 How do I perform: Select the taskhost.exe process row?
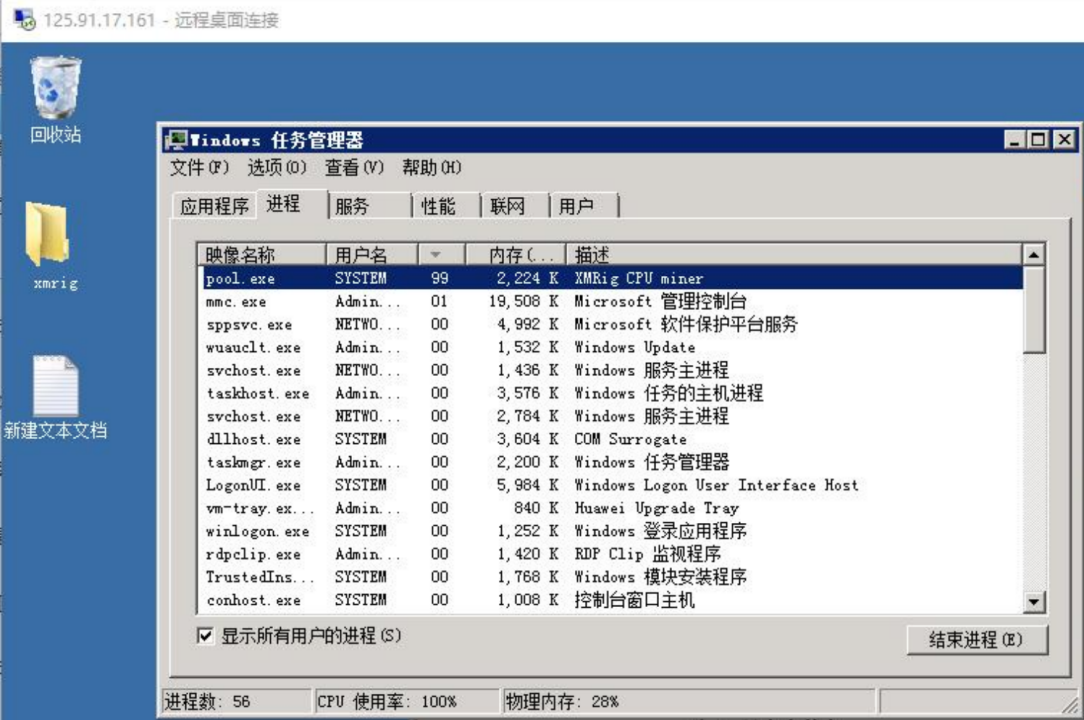(x=610, y=393)
